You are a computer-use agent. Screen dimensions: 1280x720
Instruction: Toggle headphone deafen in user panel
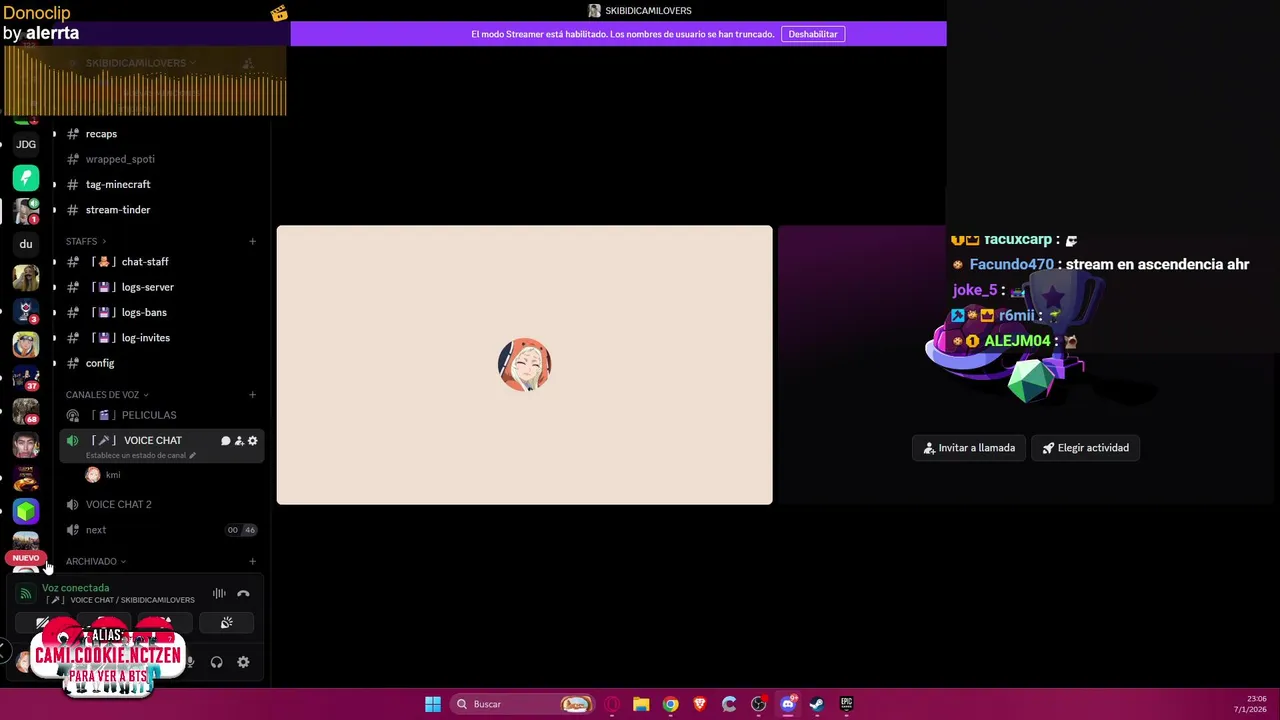click(x=217, y=662)
